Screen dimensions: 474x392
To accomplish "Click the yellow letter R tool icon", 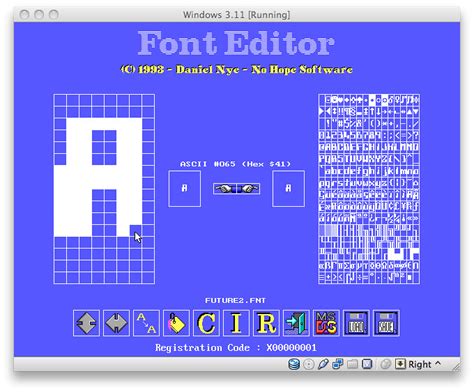I will [x=266, y=323].
